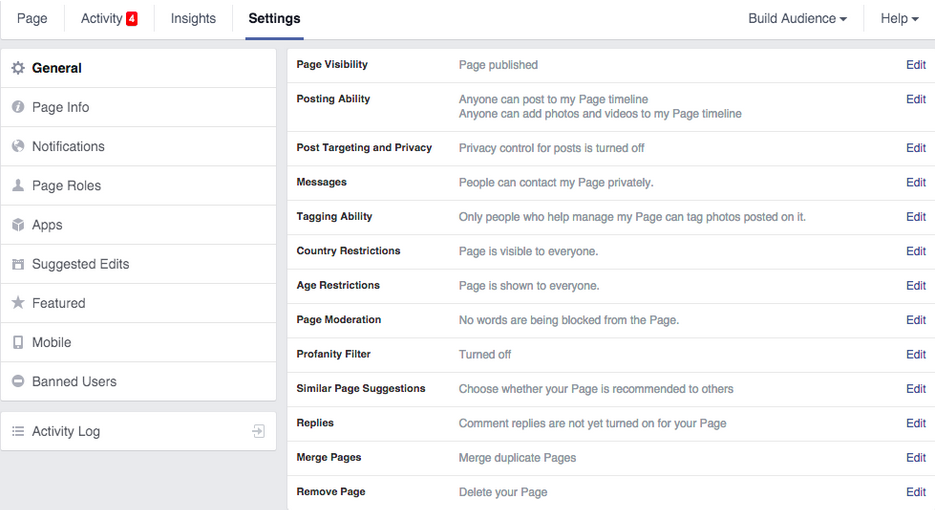Open the Featured section
The image size is (947, 510).
click(138, 303)
